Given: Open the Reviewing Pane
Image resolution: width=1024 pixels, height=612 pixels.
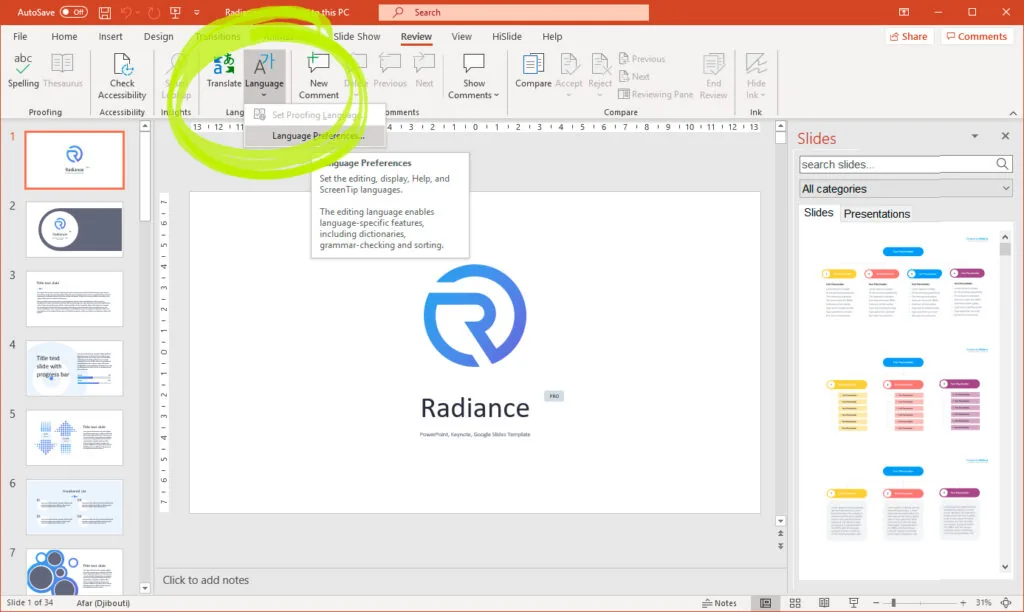Looking at the screenshot, I should (x=656, y=94).
